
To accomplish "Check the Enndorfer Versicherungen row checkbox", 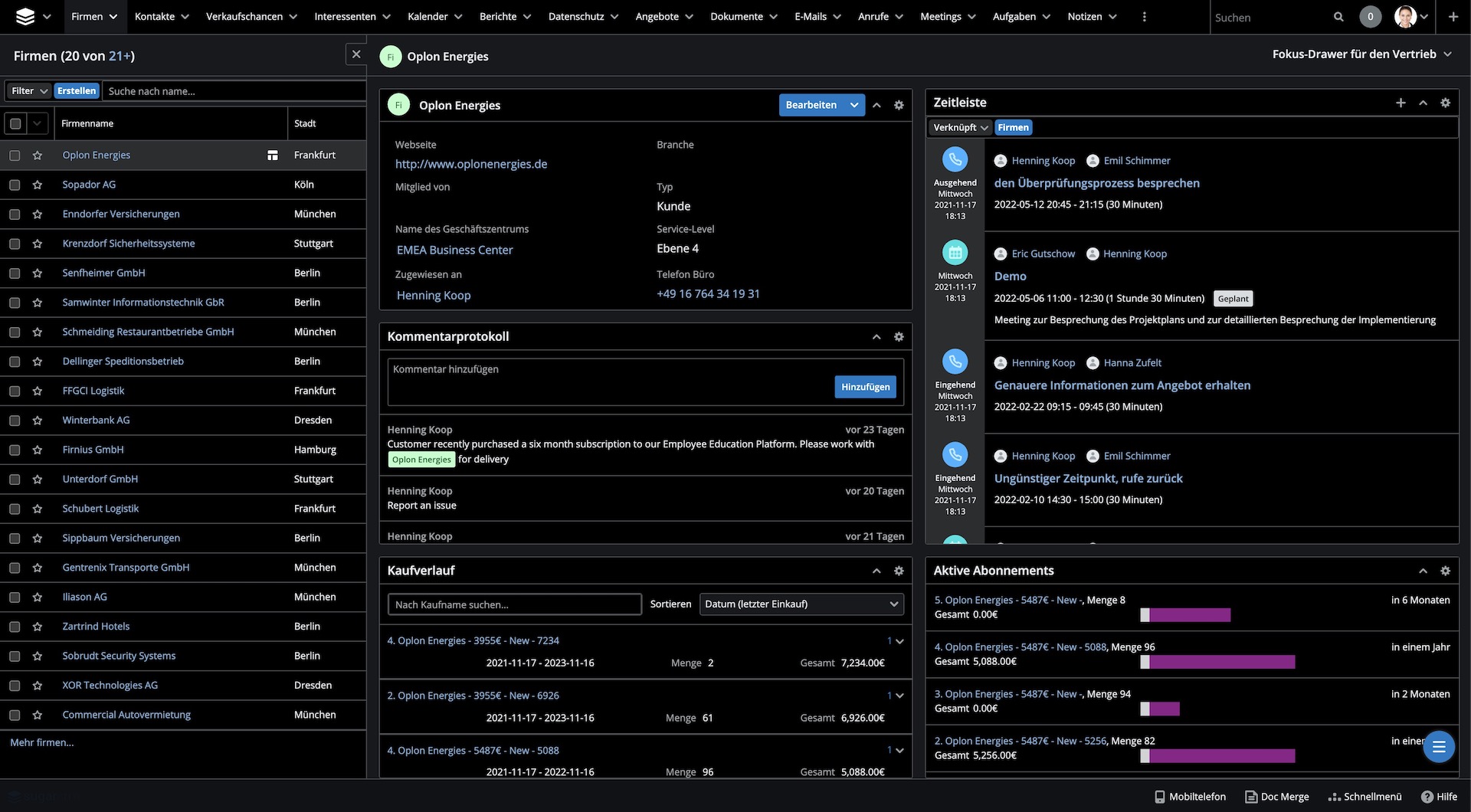I will coord(15,214).
